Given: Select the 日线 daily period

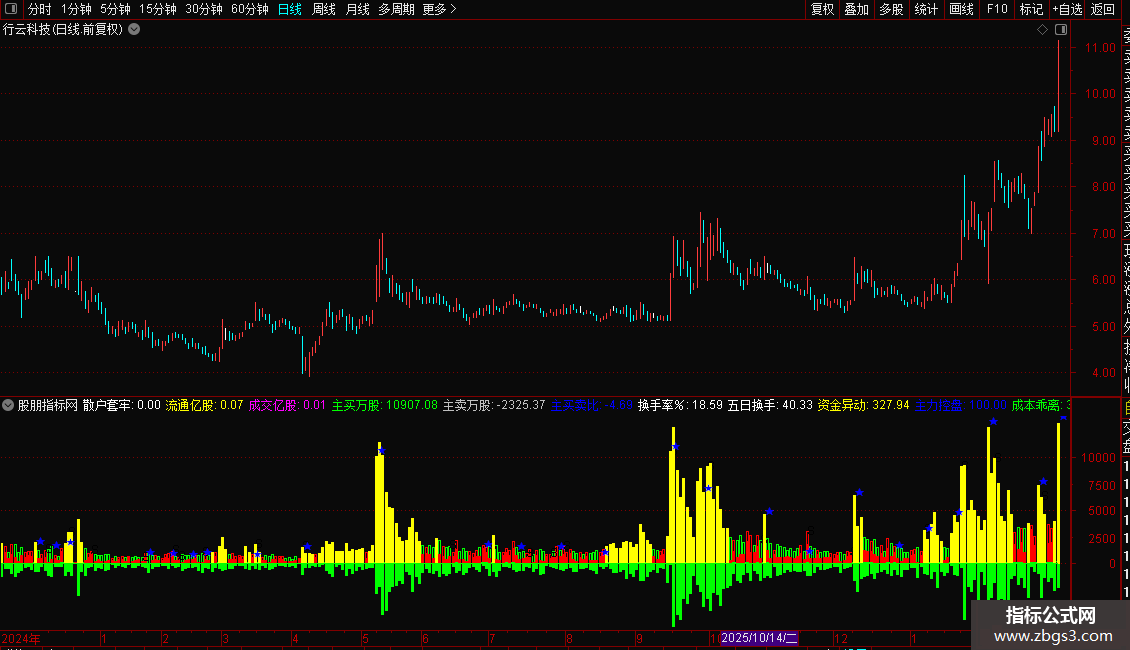Looking at the screenshot, I should coord(290,9).
